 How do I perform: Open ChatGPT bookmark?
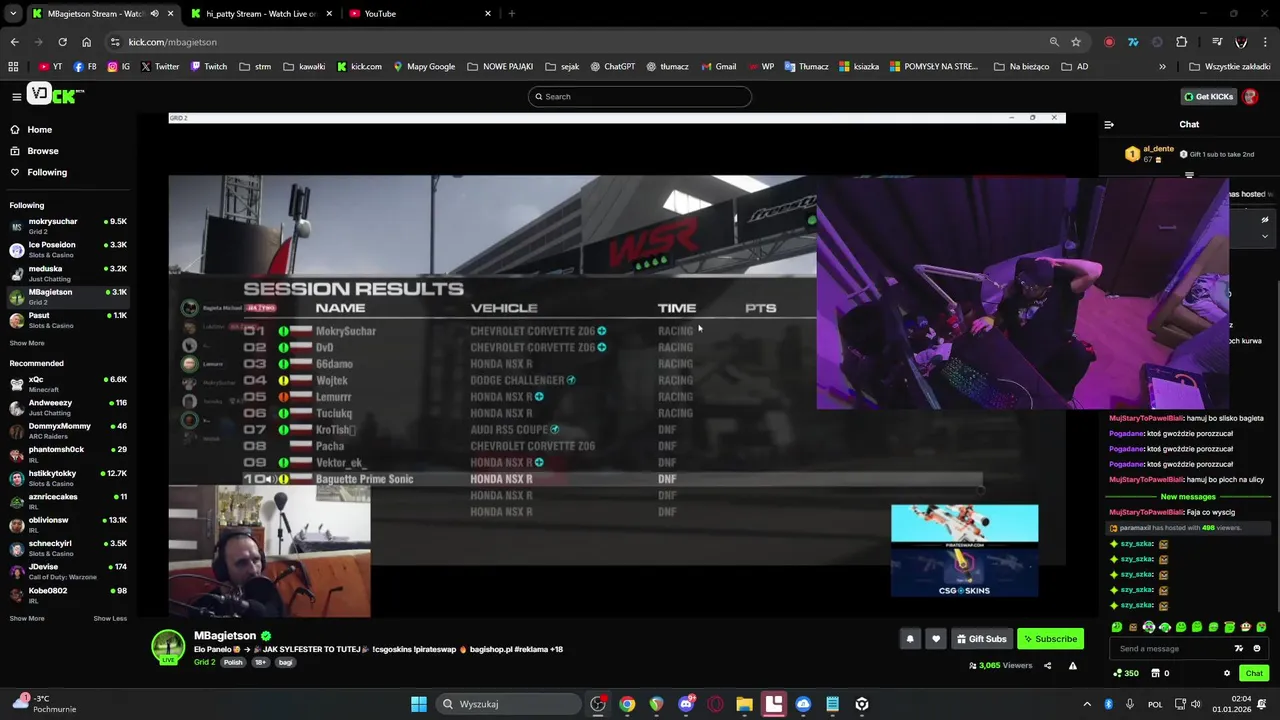click(x=612, y=67)
